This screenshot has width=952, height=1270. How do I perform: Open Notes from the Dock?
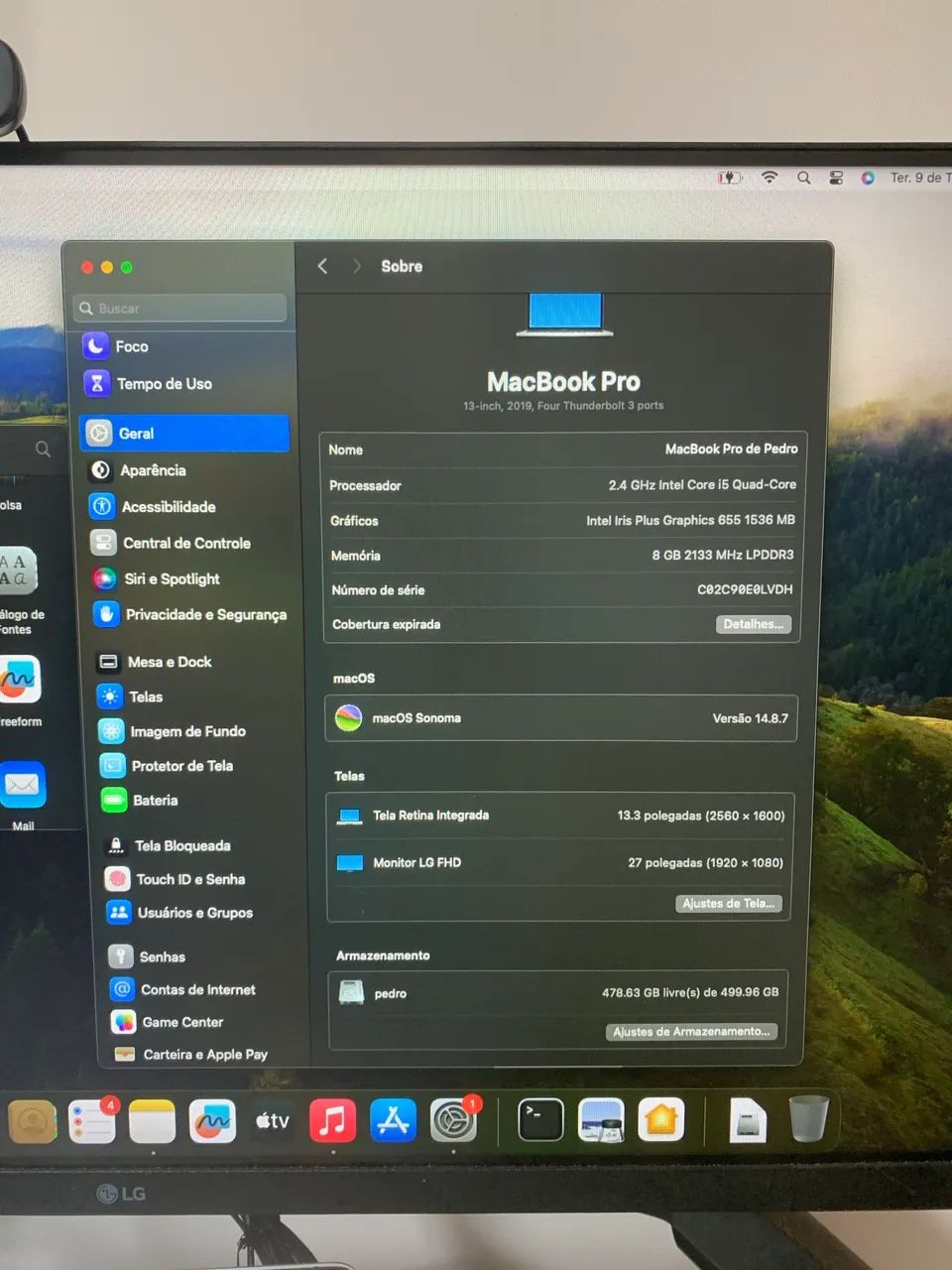(x=152, y=1121)
